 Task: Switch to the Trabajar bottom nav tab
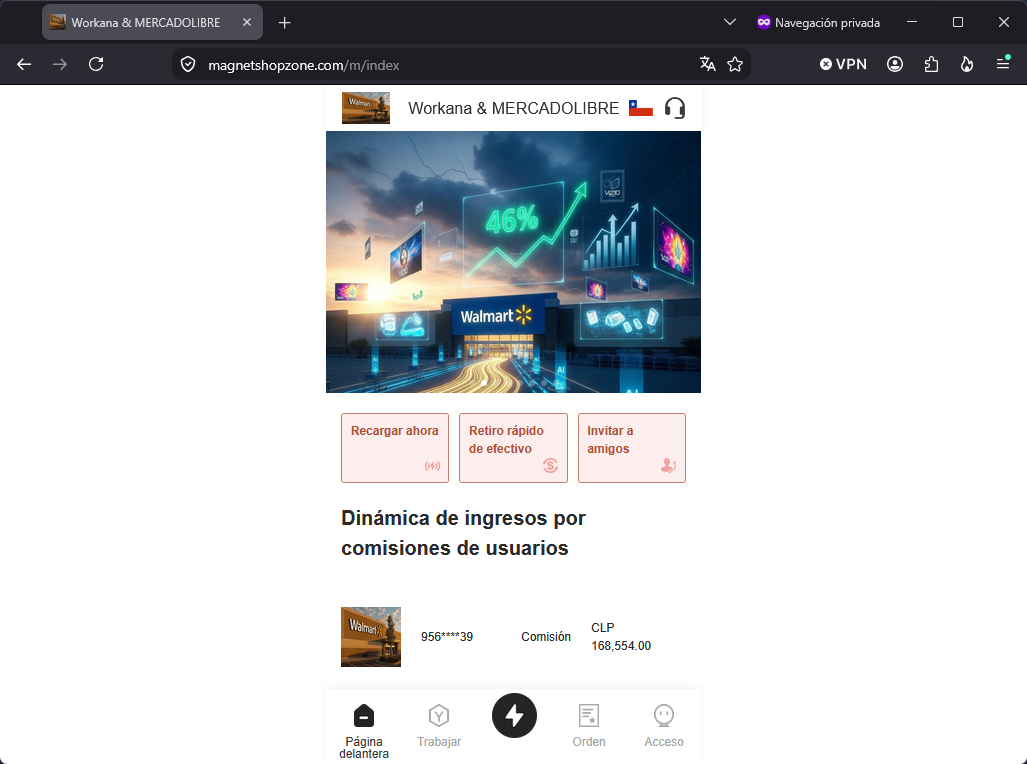click(439, 726)
